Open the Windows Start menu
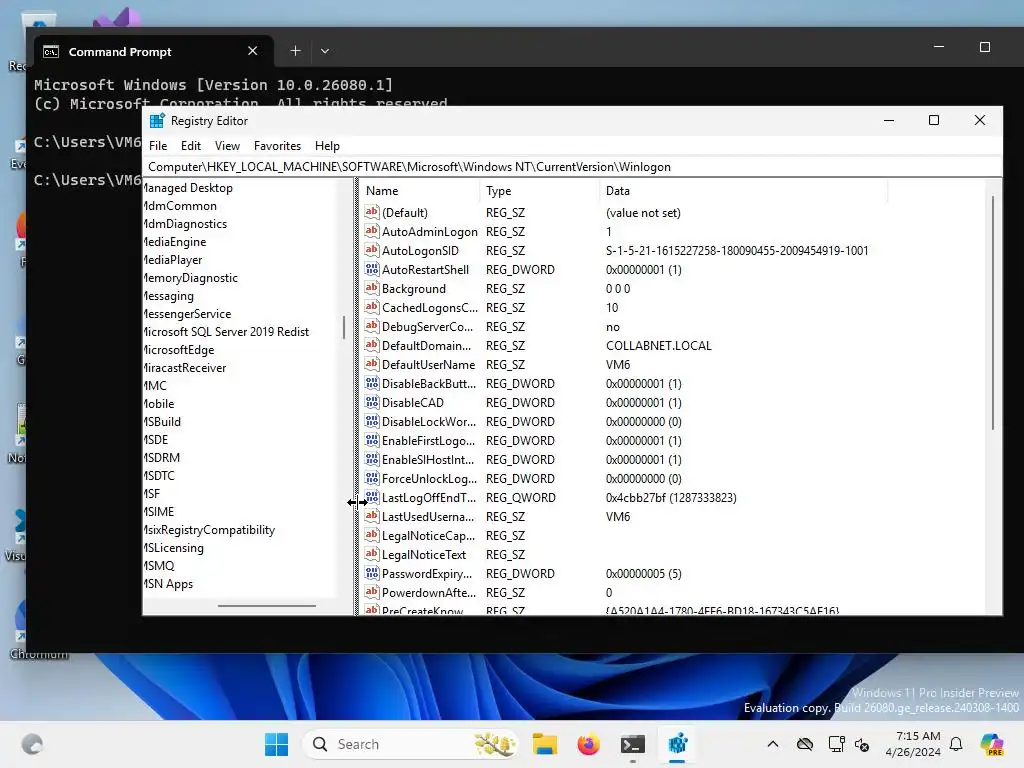Screen dimensions: 1024x768 [x=276, y=744]
